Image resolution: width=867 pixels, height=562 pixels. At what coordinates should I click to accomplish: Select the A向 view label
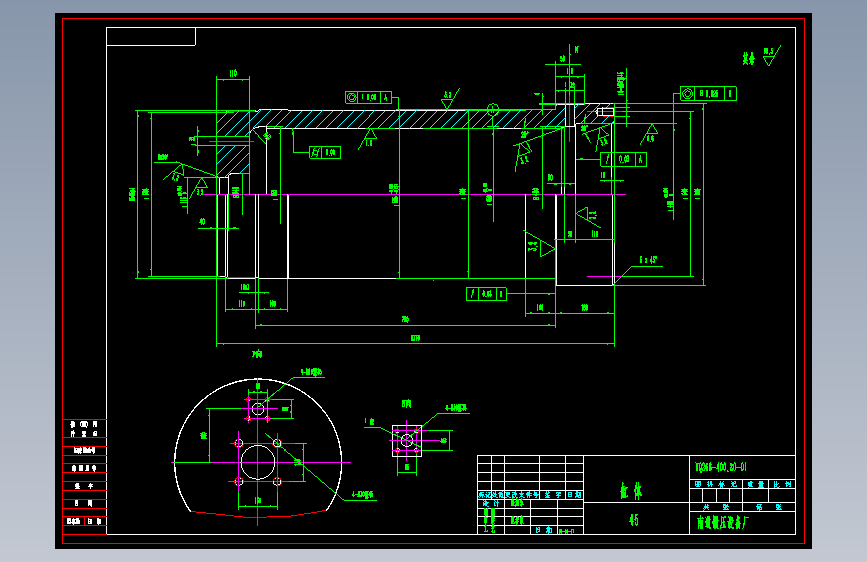257,354
